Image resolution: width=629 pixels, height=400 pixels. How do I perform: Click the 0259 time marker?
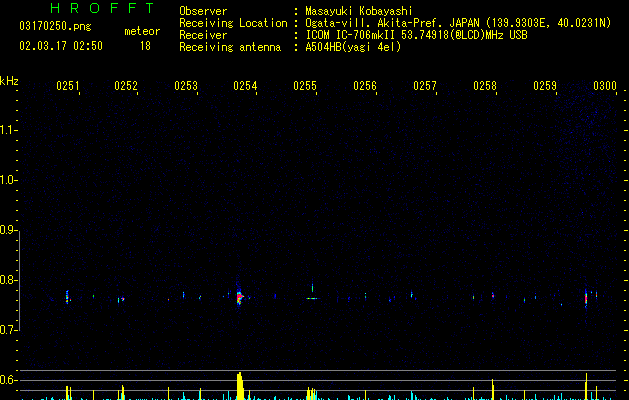pyautogui.click(x=545, y=86)
